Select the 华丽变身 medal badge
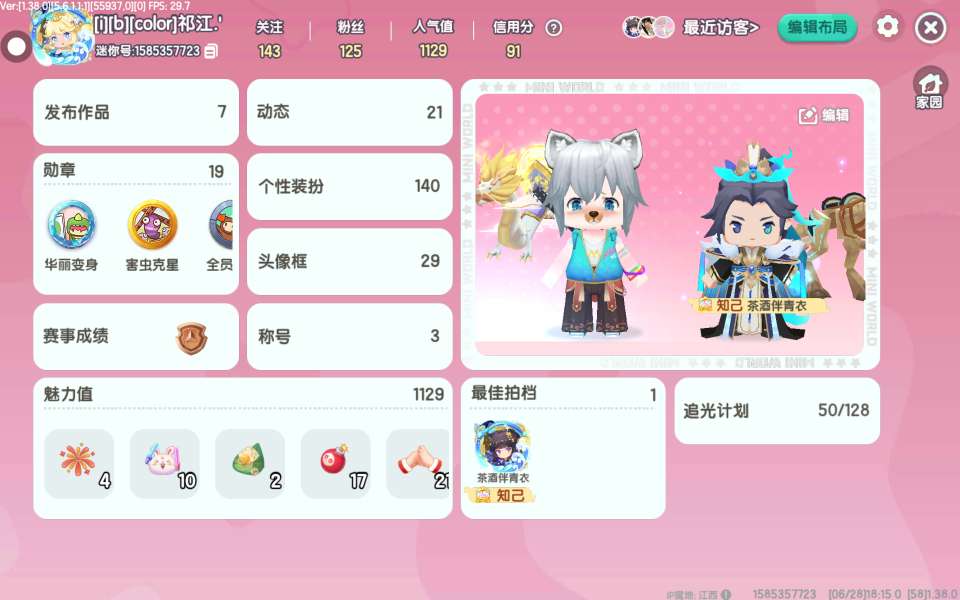The height and width of the screenshot is (600, 960). (x=71, y=225)
